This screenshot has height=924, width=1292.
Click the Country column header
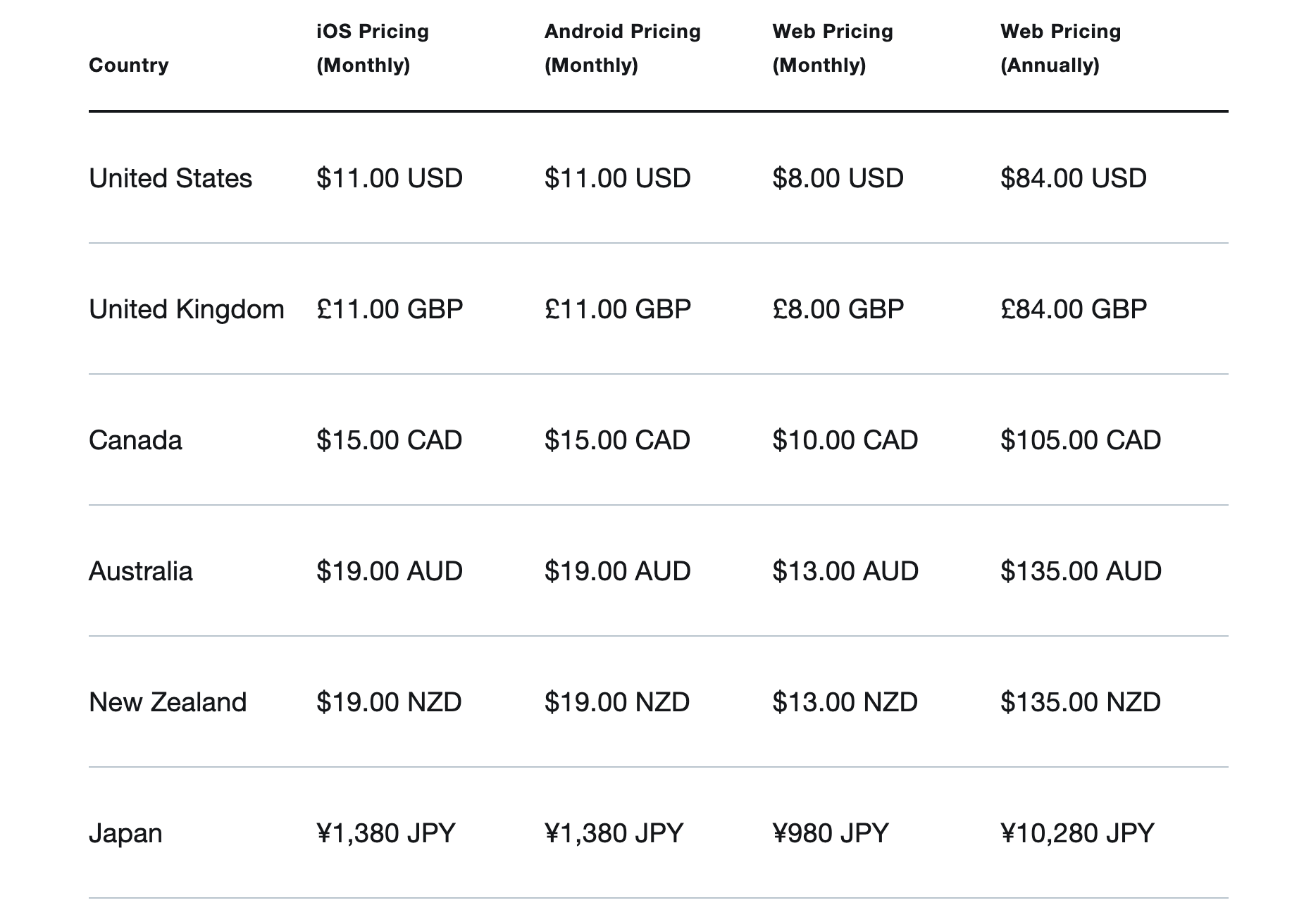click(x=129, y=65)
